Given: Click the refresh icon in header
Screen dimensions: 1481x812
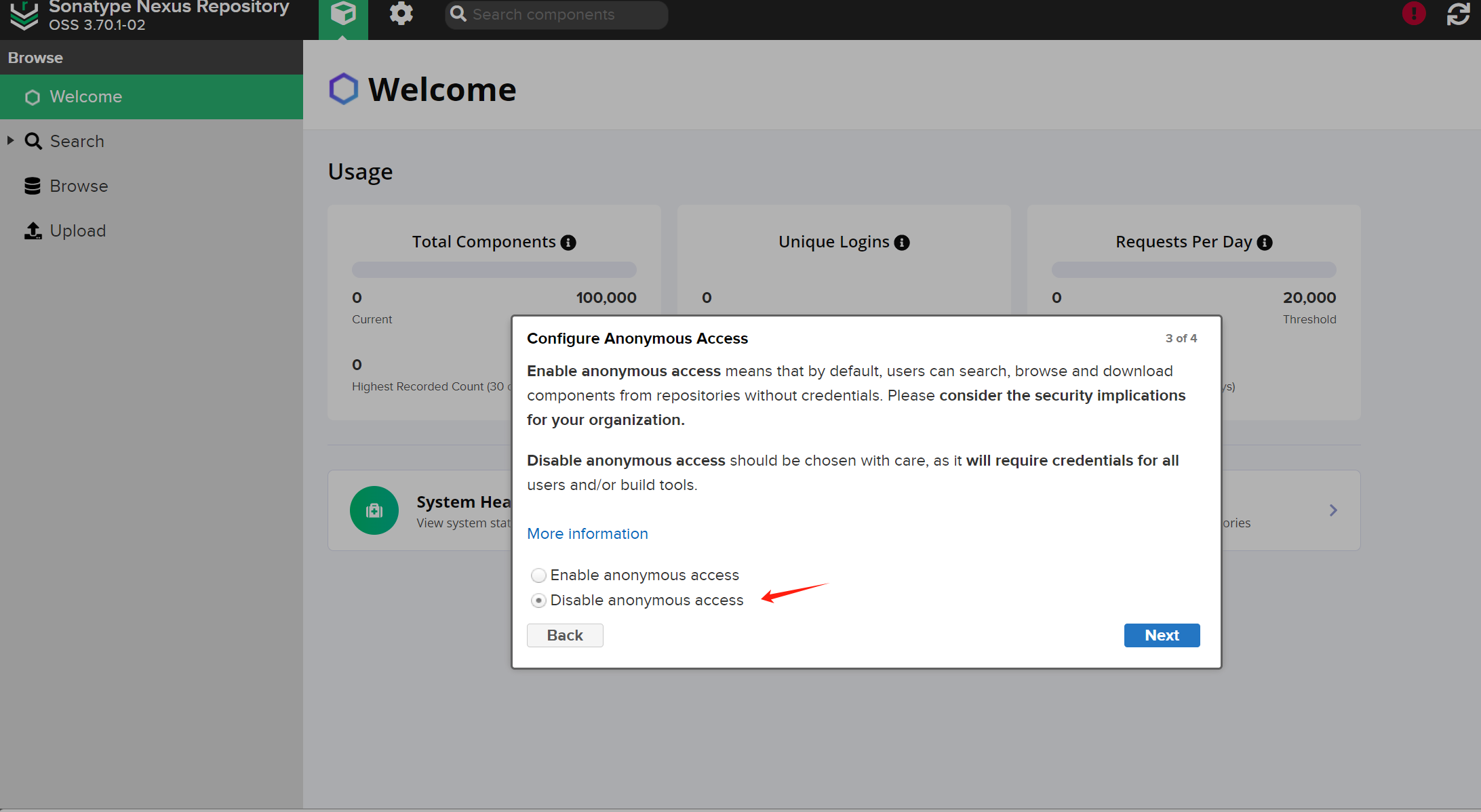Looking at the screenshot, I should click(1458, 14).
